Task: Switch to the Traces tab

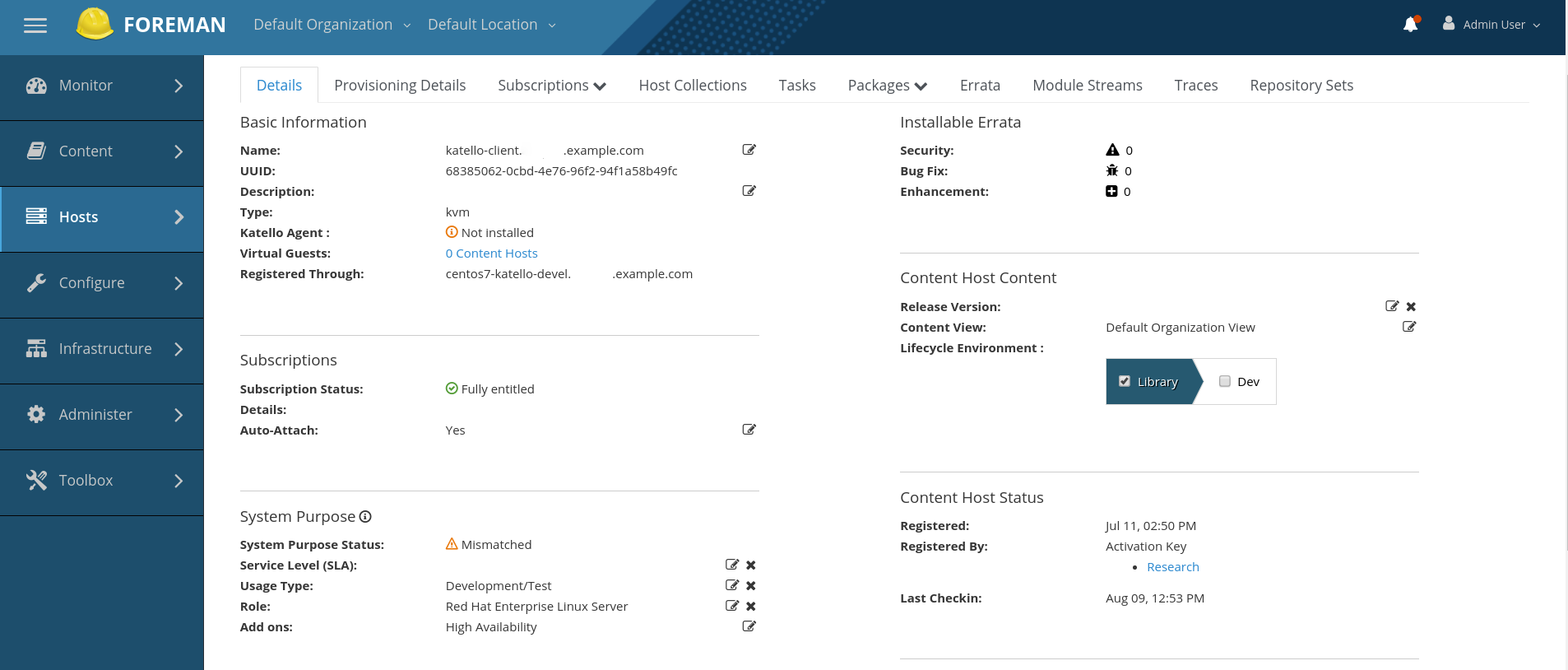Action: [1196, 86]
